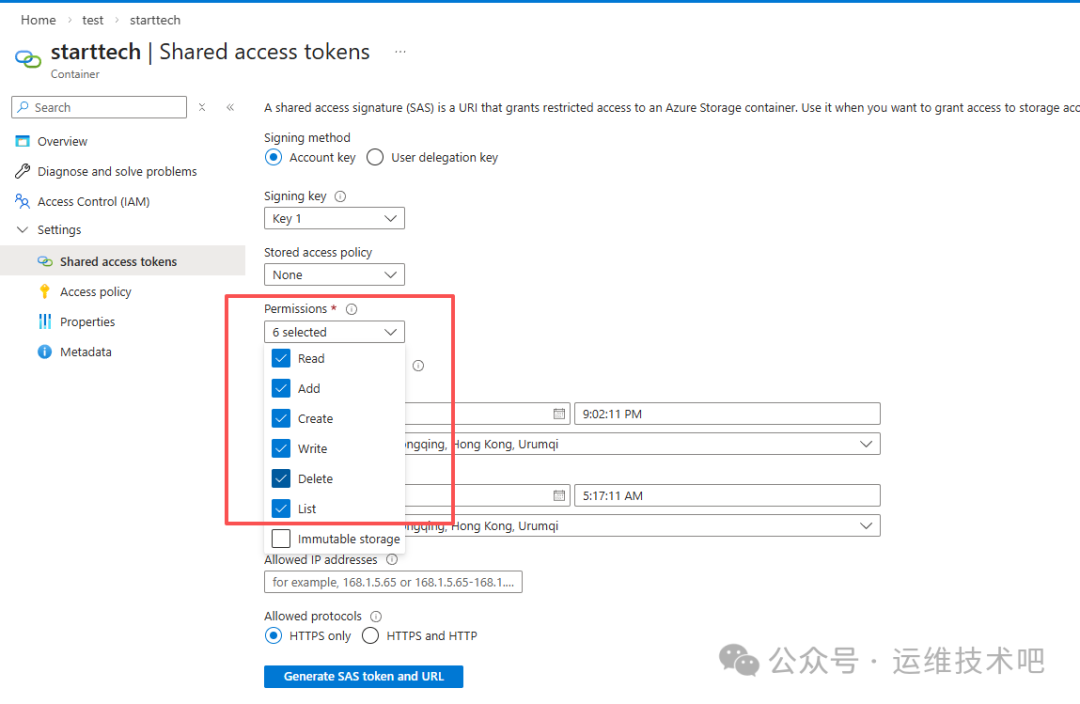Open the more options ellipsis near title
The image size is (1080, 704).
pos(400,52)
